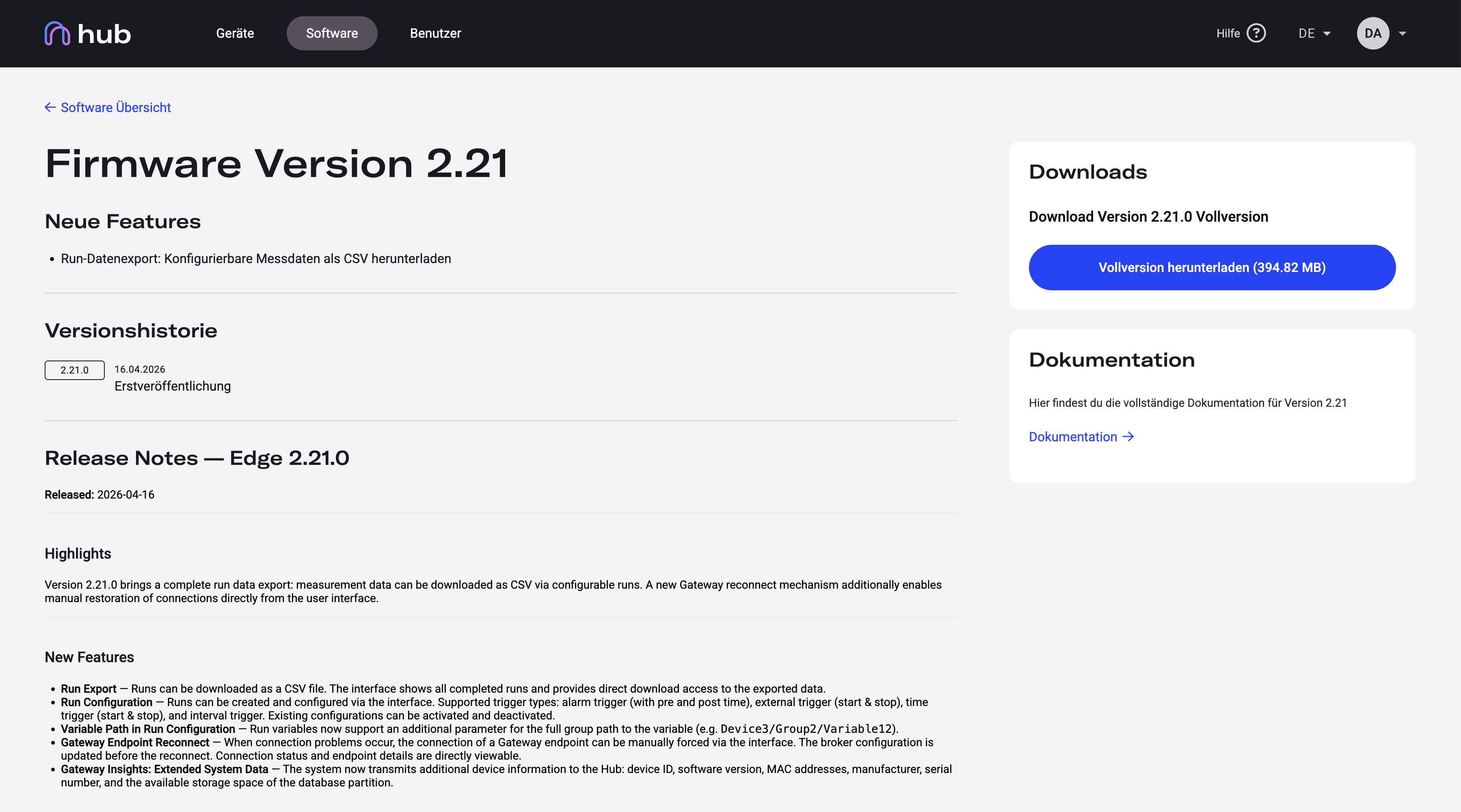The image size is (1461, 812).
Task: Click Gateway Insights: Extended System Data bullet
Action: (x=506, y=776)
